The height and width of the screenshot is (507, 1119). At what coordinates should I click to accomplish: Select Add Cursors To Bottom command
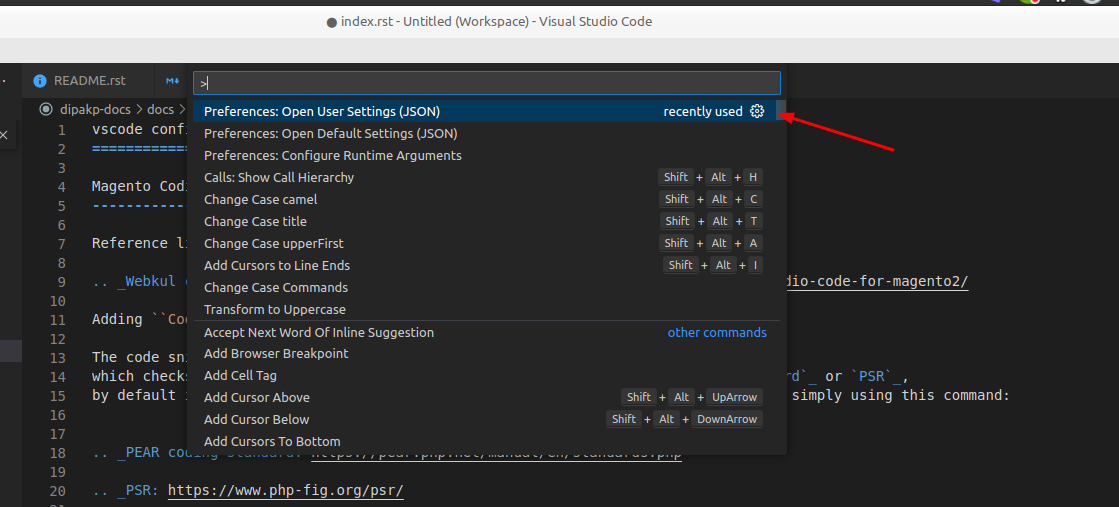[x=485, y=441]
